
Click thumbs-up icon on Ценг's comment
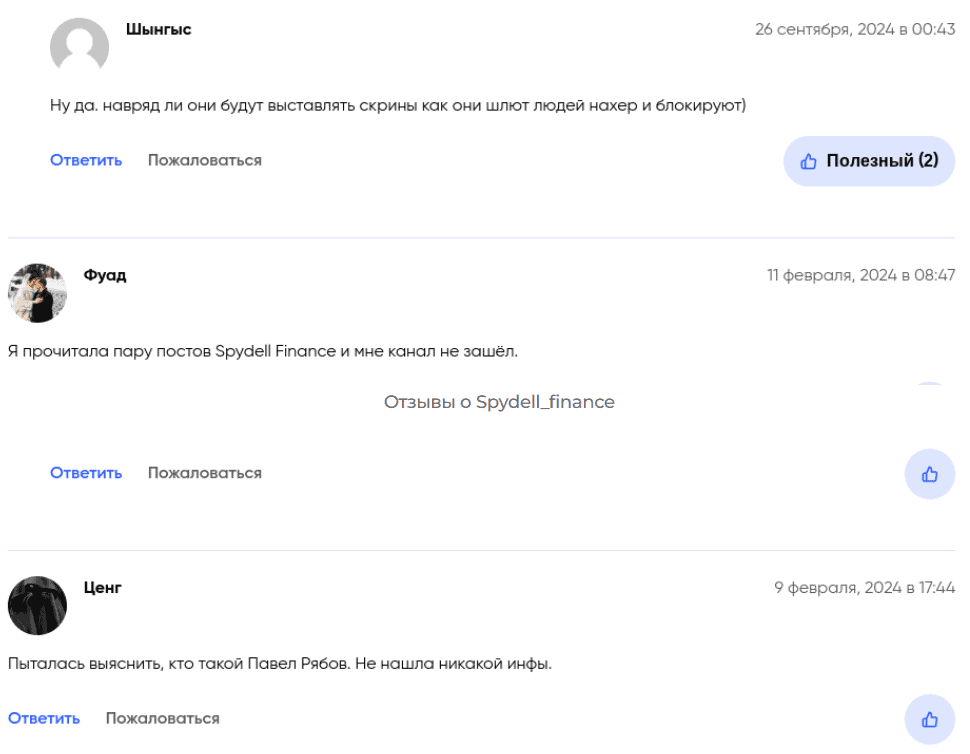pos(929,719)
